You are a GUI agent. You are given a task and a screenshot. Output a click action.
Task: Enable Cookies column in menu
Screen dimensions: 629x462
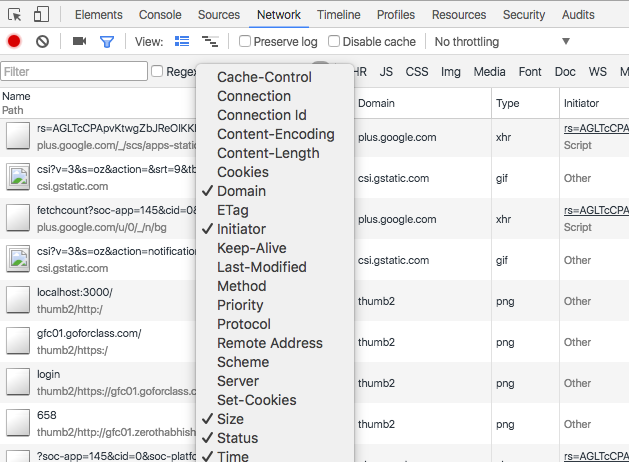coord(275,172)
